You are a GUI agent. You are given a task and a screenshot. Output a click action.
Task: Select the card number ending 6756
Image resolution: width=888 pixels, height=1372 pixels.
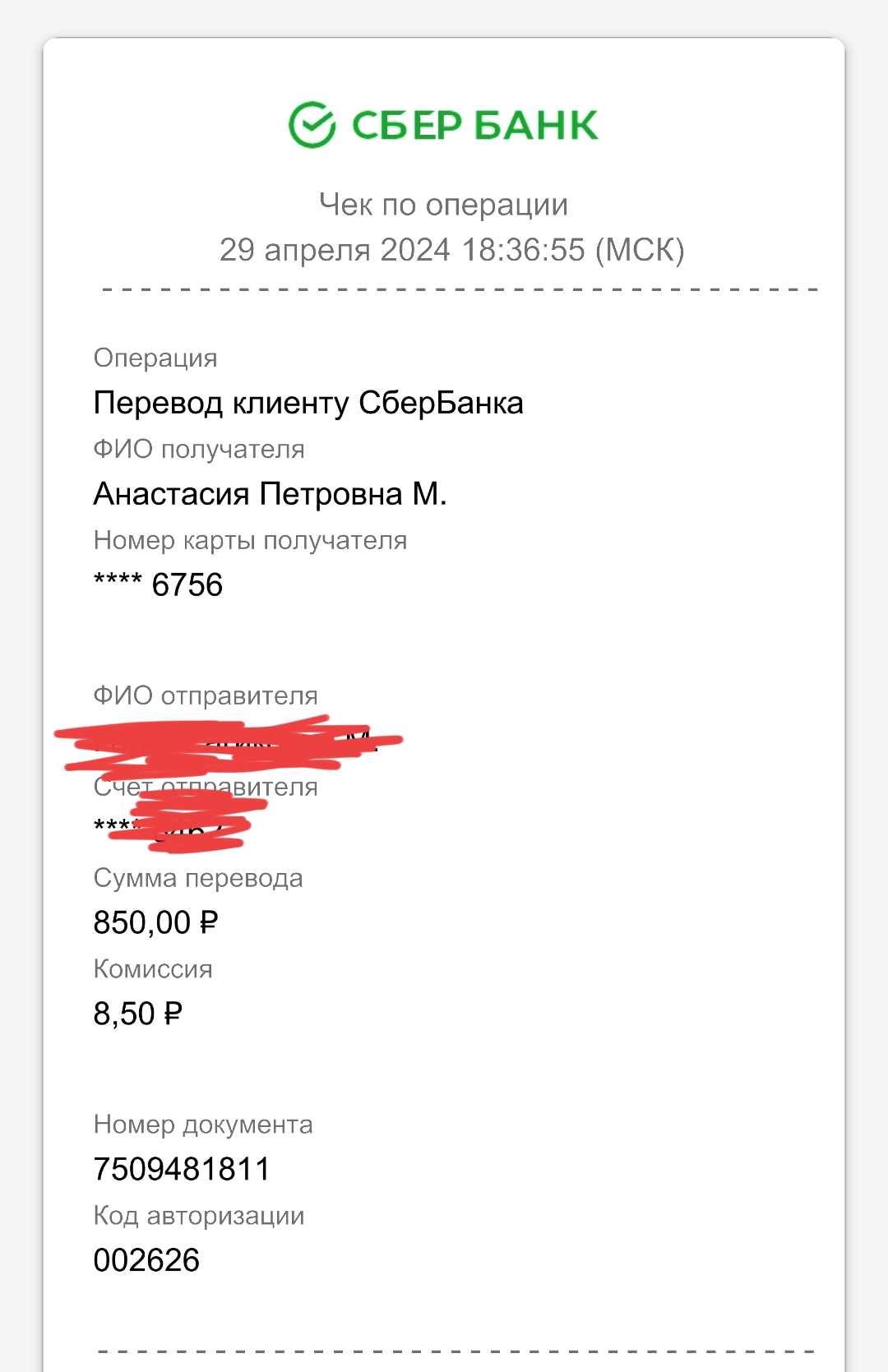158,585
